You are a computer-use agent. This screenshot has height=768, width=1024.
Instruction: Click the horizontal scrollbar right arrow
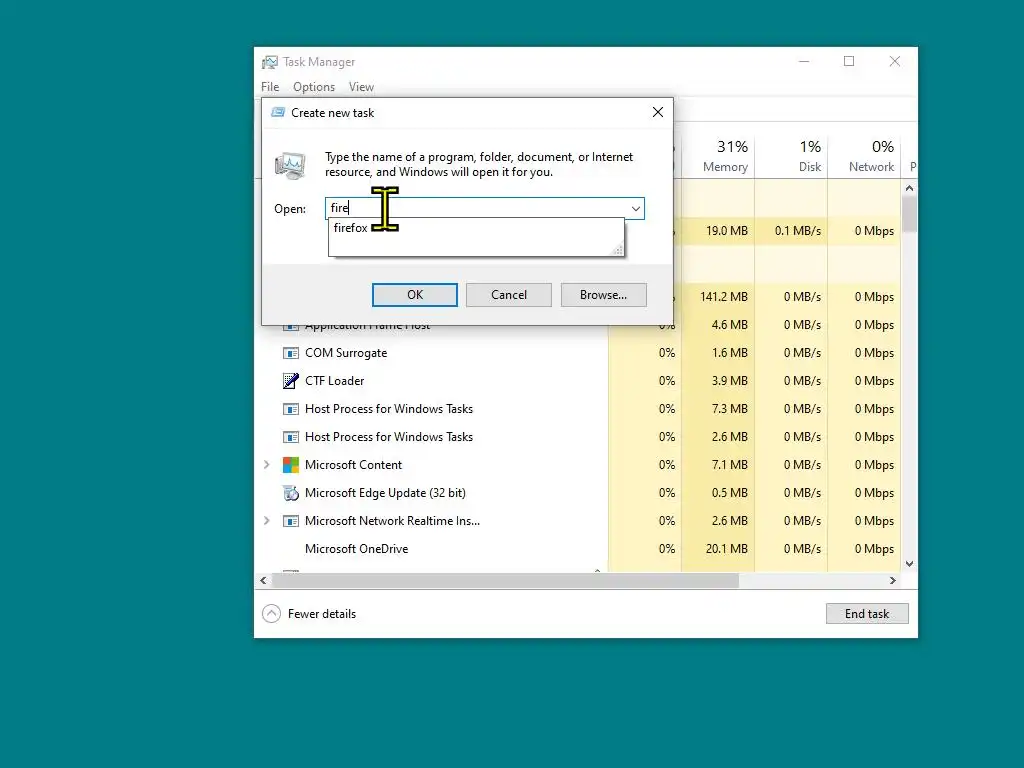point(893,581)
